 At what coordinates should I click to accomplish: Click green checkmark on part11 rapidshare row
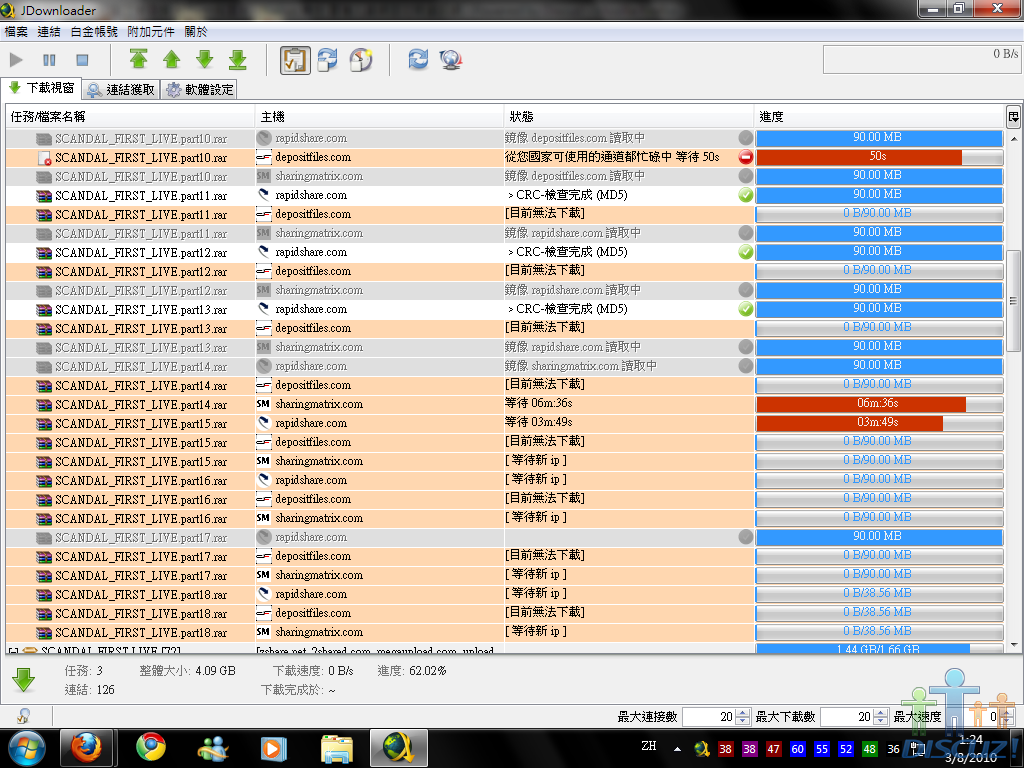click(x=745, y=195)
